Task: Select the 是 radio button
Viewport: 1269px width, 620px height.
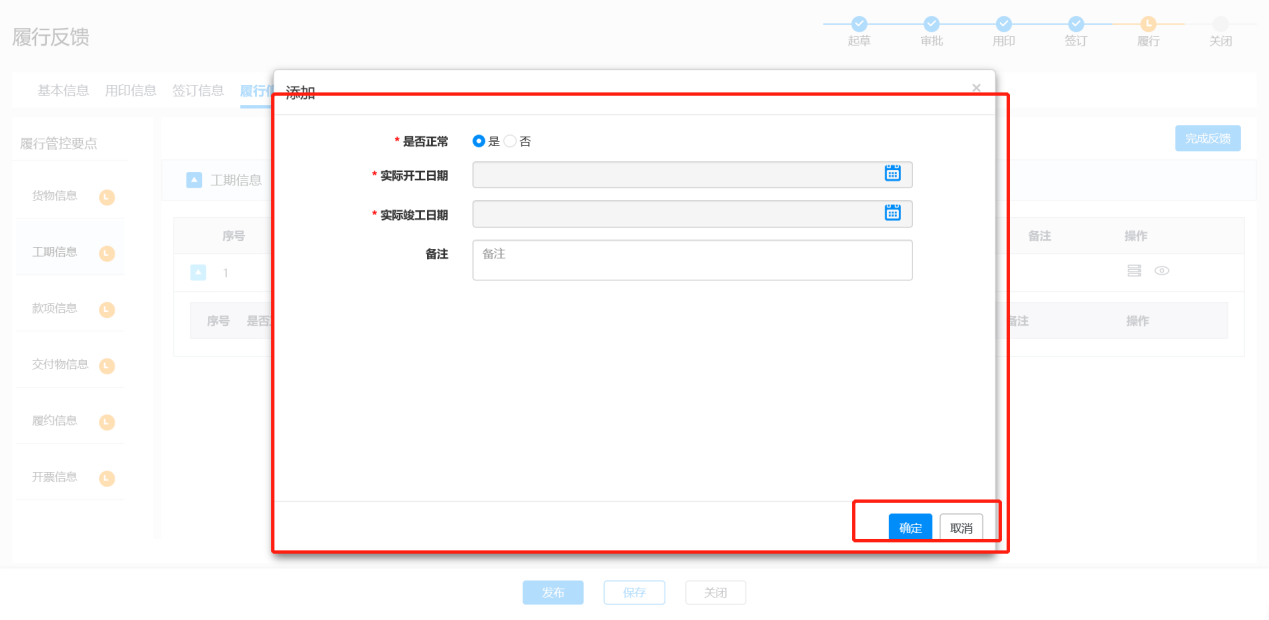Action: coord(479,142)
